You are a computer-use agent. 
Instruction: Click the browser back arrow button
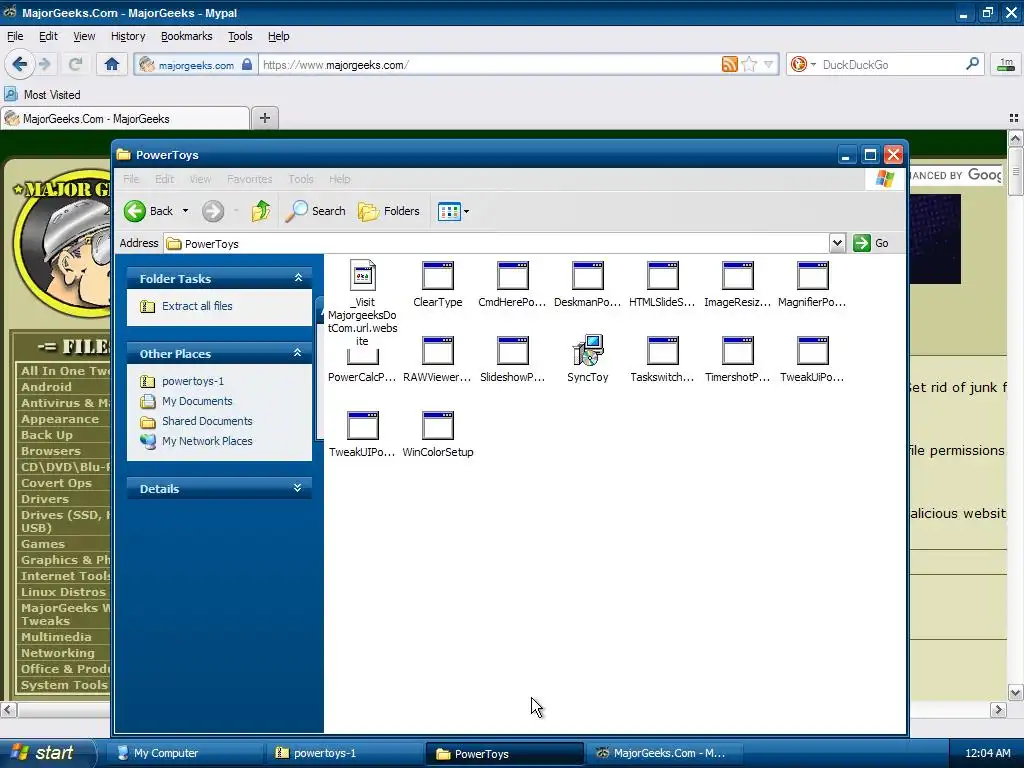pyautogui.click(x=19, y=64)
